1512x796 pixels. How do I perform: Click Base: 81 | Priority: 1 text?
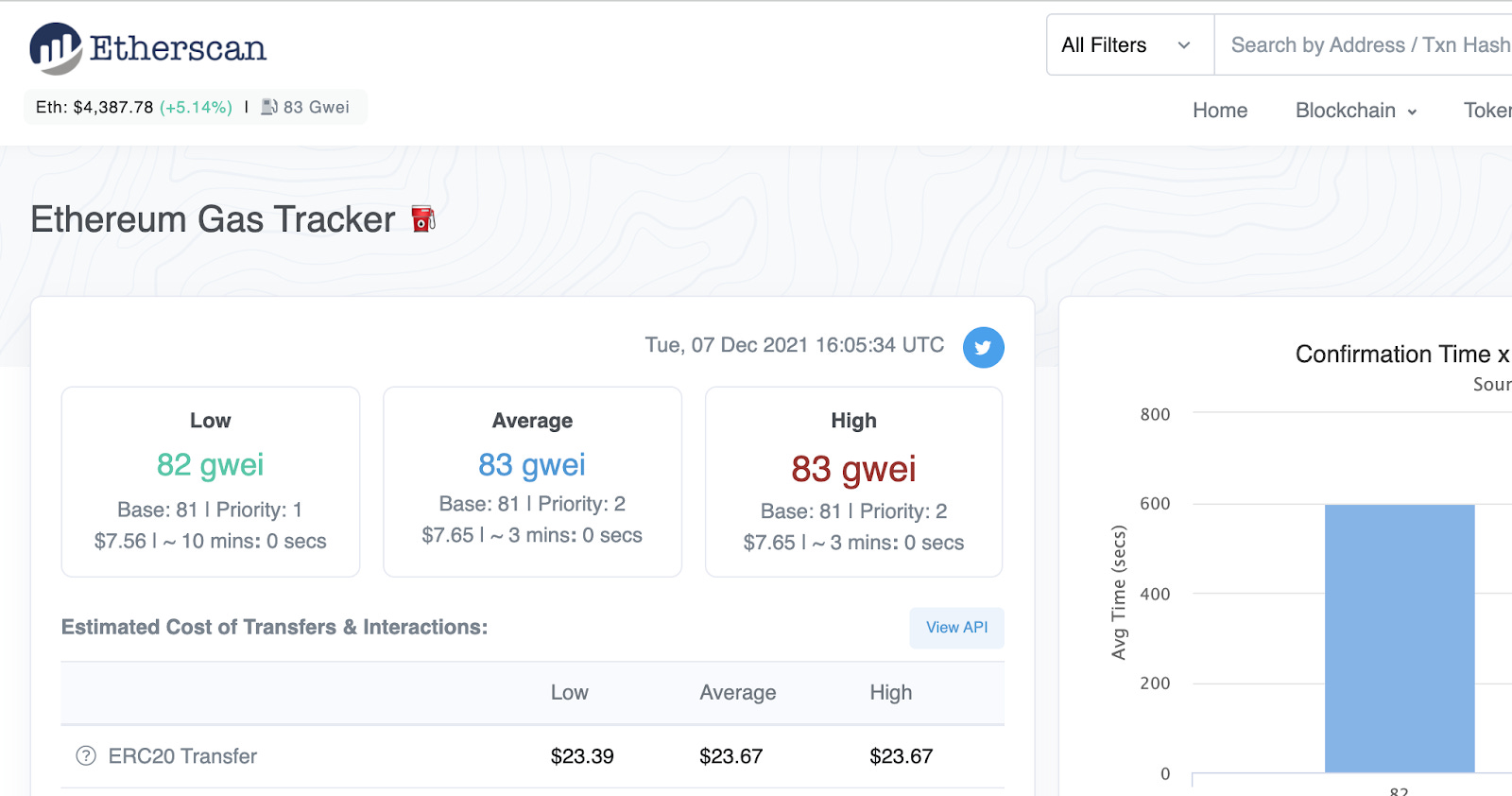point(210,510)
